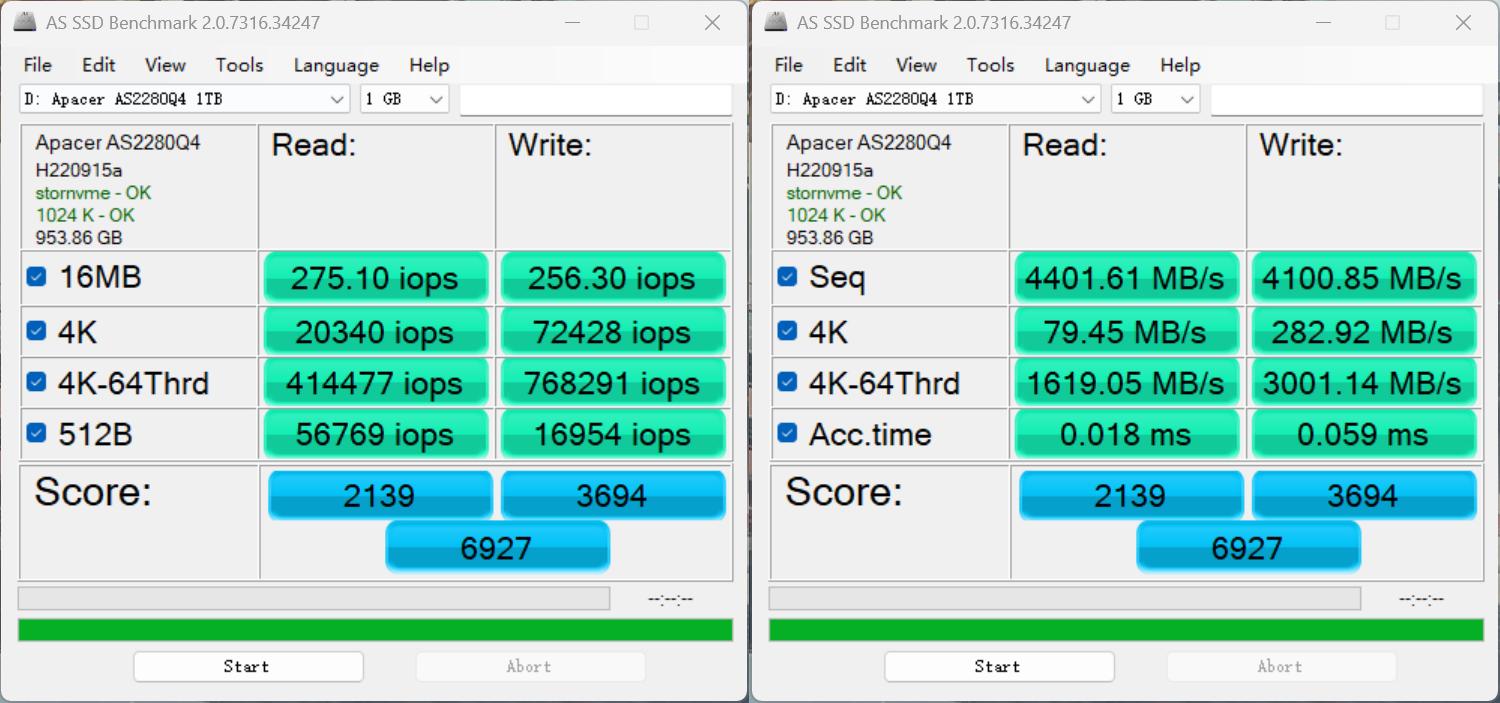Click the 1619.05 MB/s result
The height and width of the screenshot is (703, 1500).
(1126, 382)
